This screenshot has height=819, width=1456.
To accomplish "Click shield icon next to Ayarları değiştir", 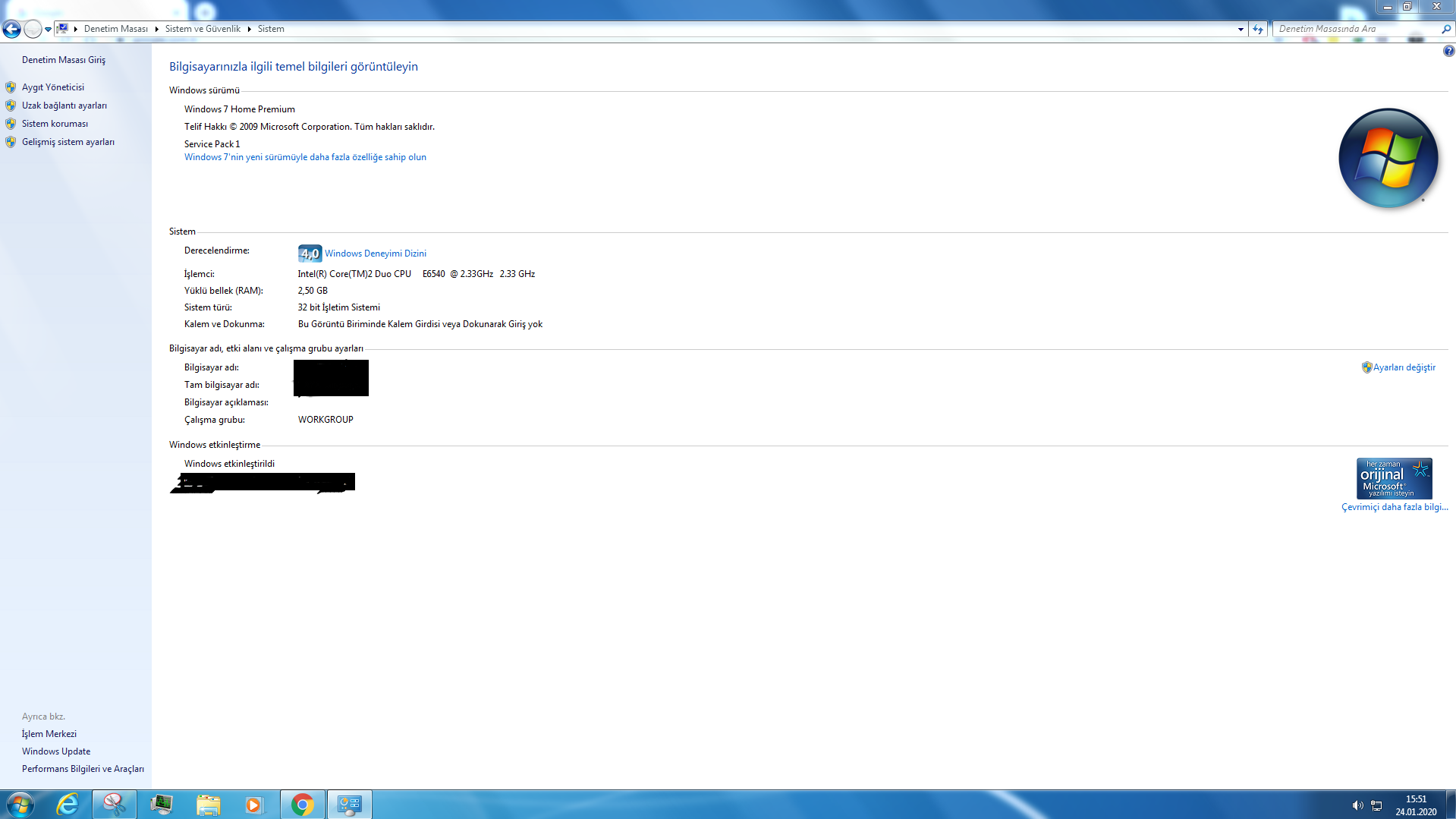I will pos(1366,367).
